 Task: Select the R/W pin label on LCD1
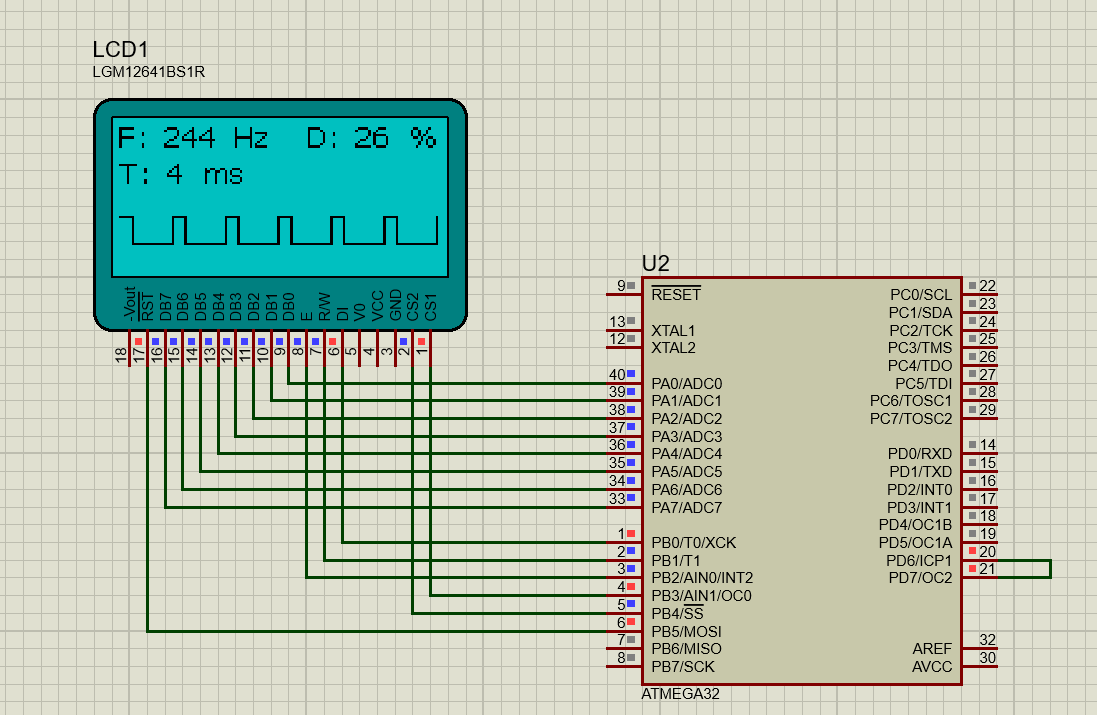tap(324, 307)
